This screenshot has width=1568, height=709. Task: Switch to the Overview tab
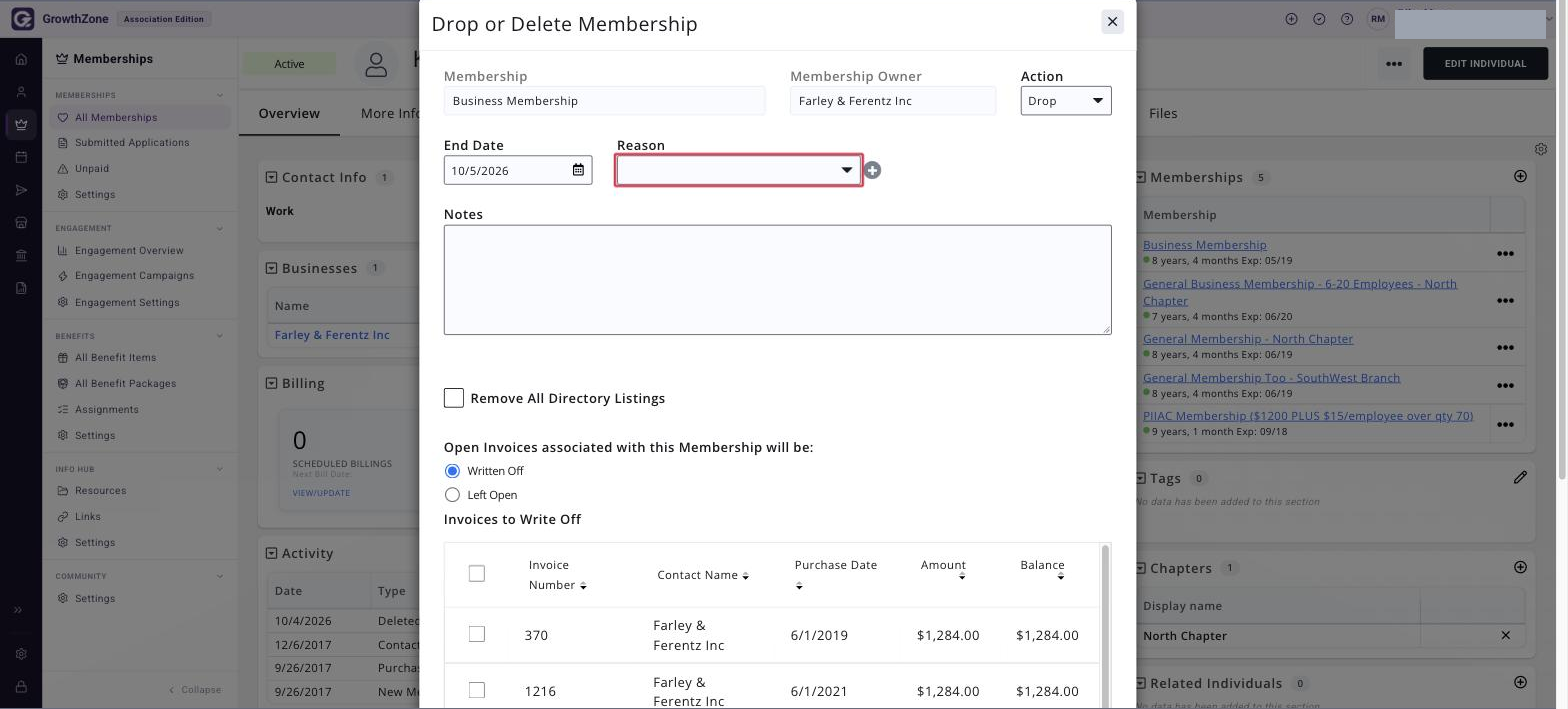pyautogui.click(x=289, y=113)
